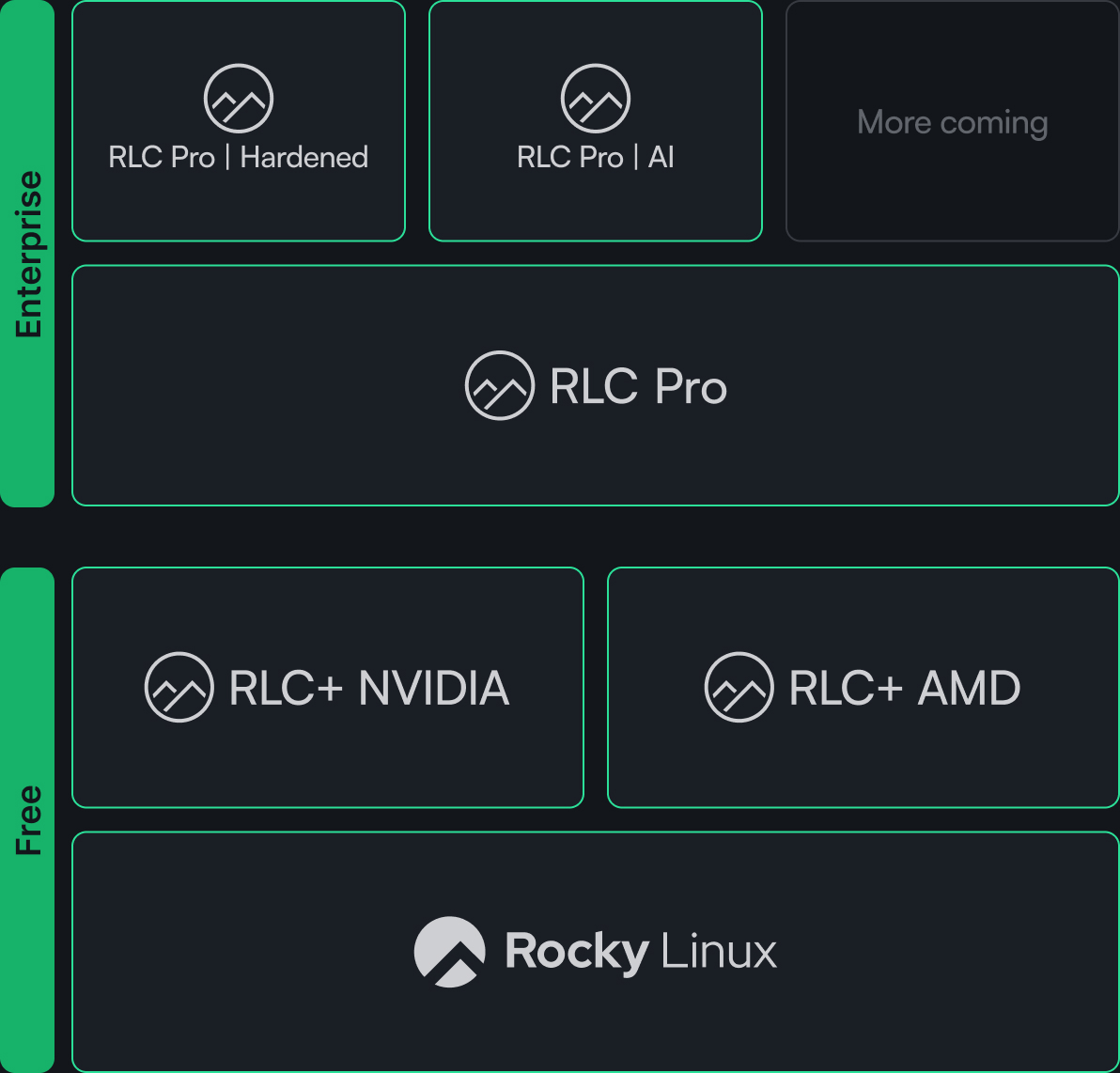Open the RLC Pro | AI text label

click(x=596, y=157)
